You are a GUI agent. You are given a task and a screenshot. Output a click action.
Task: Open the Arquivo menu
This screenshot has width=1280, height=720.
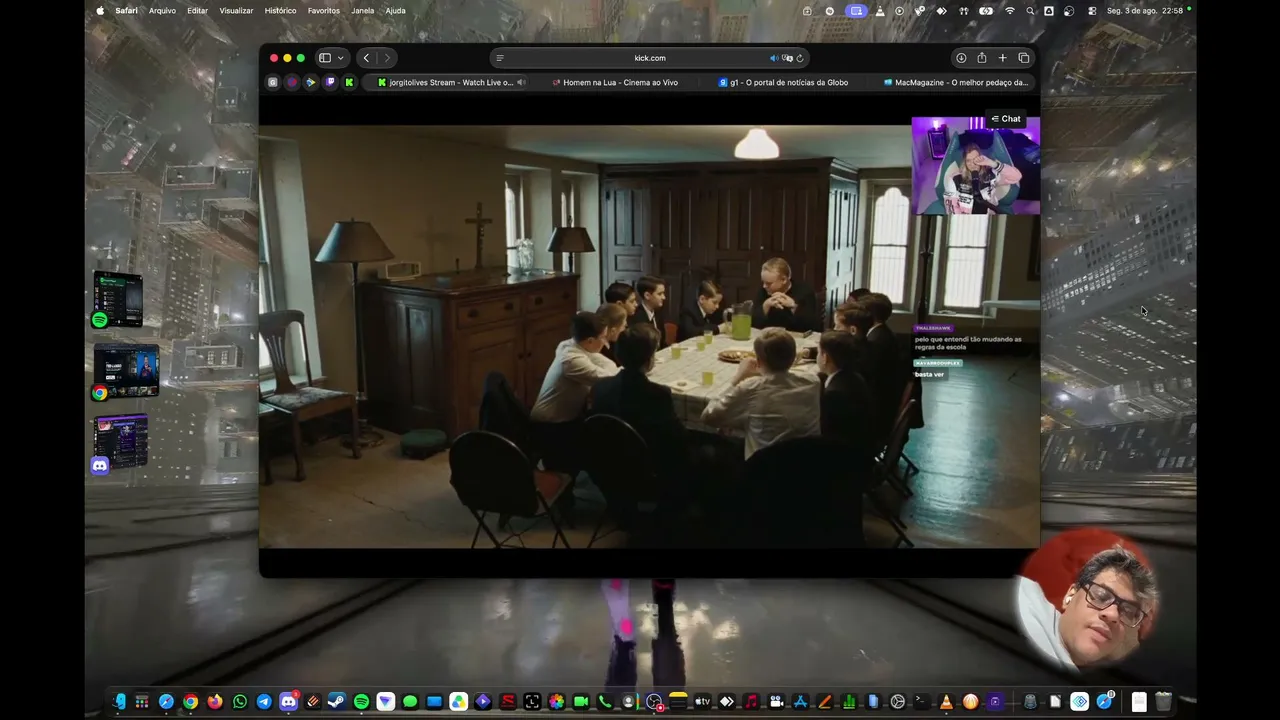162,11
